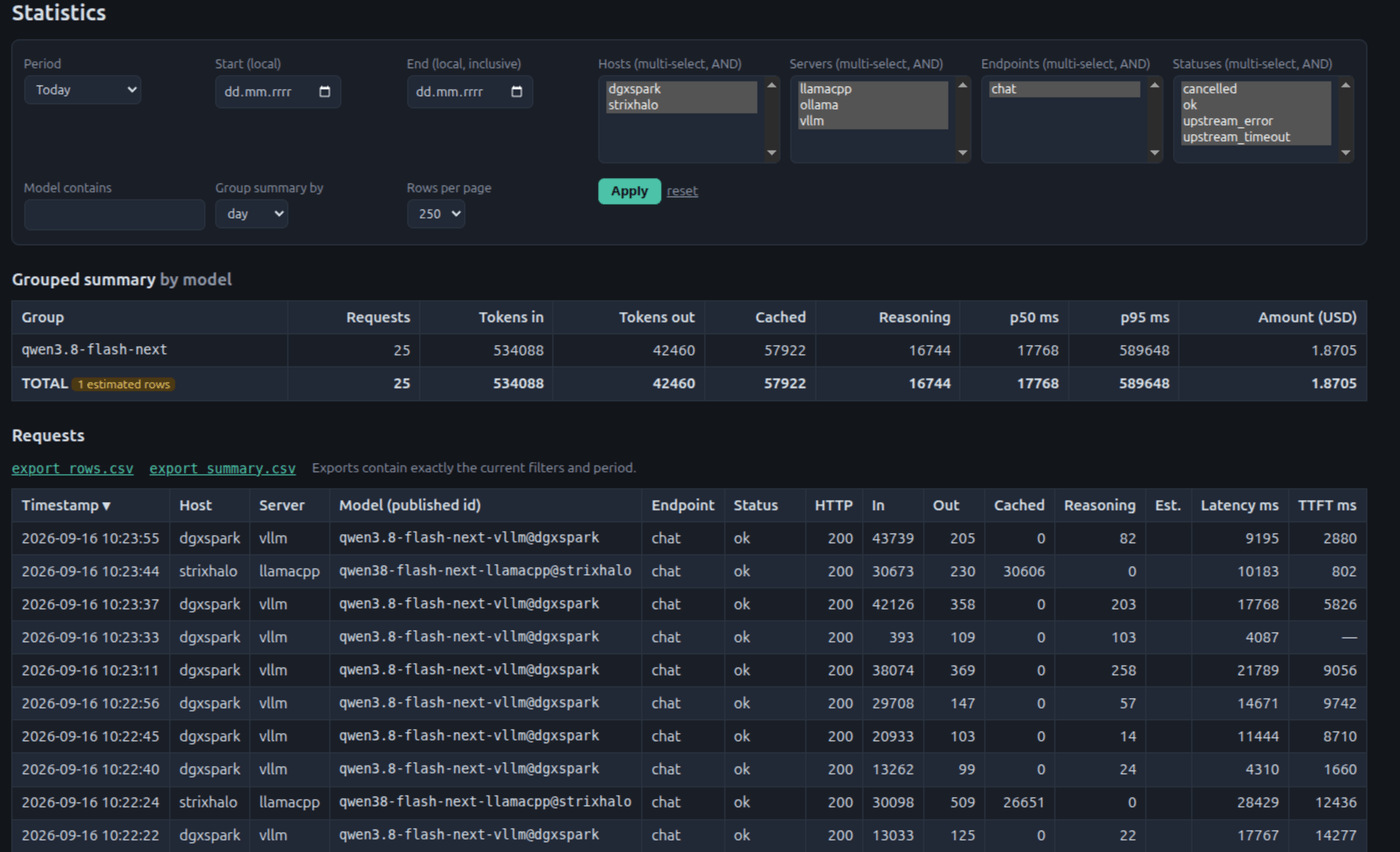Select cancelled in Statuses list
The image size is (1400, 852).
(x=1255, y=89)
